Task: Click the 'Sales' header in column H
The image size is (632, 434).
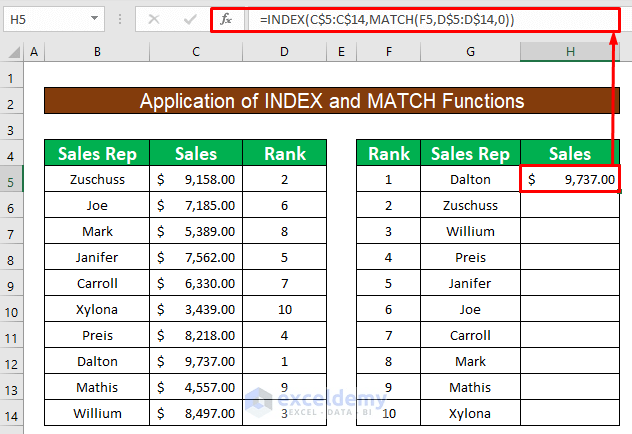Action: (570, 153)
